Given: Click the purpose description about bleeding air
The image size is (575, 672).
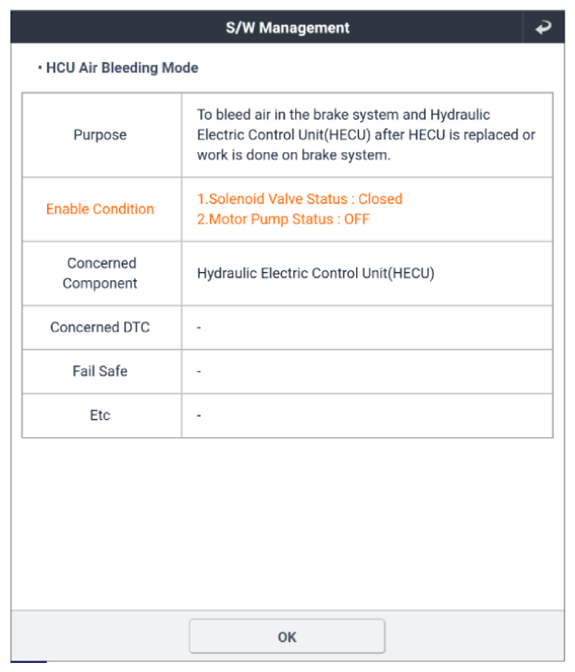Looking at the screenshot, I should pyautogui.click(x=366, y=135).
